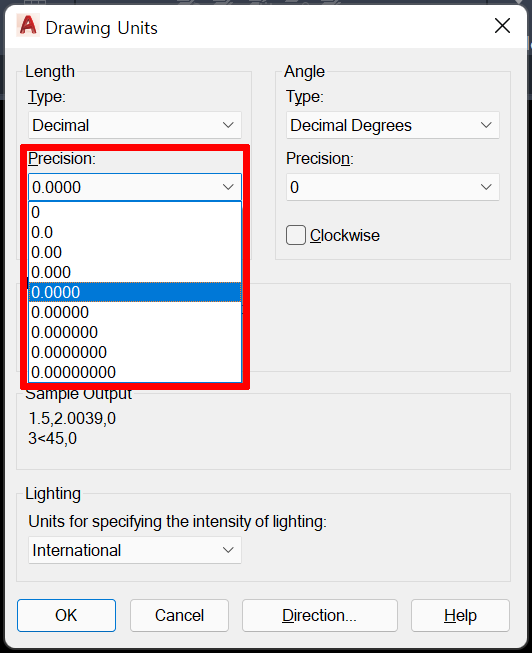
Task: Select precision option 0.0000000
Action: [135, 352]
